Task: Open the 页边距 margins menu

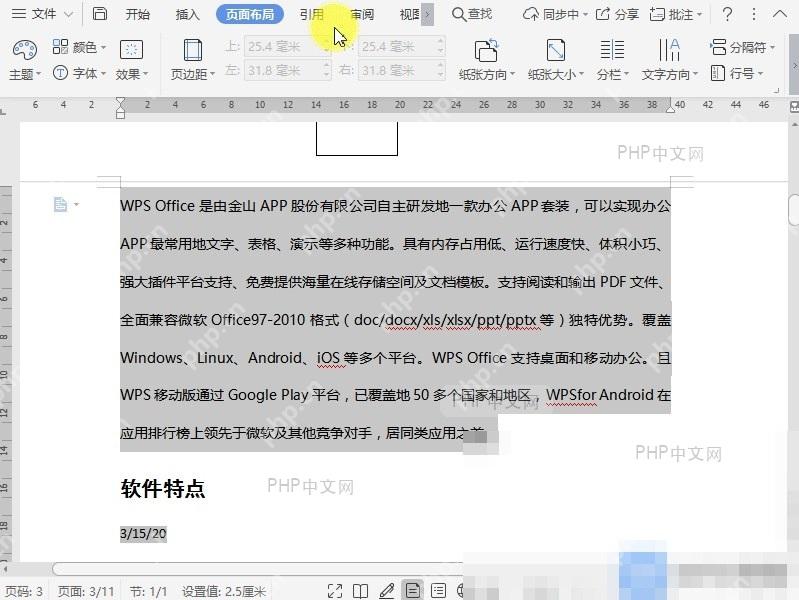Action: pyautogui.click(x=193, y=60)
